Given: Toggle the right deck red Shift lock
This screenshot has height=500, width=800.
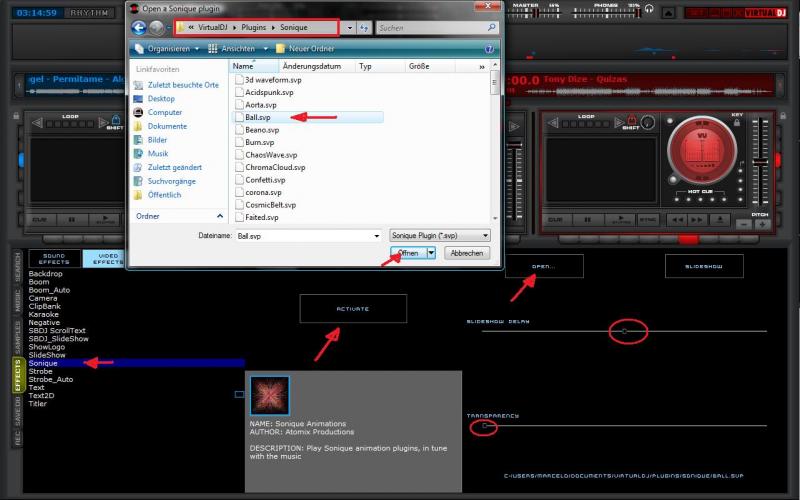Looking at the screenshot, I should pos(632,120).
